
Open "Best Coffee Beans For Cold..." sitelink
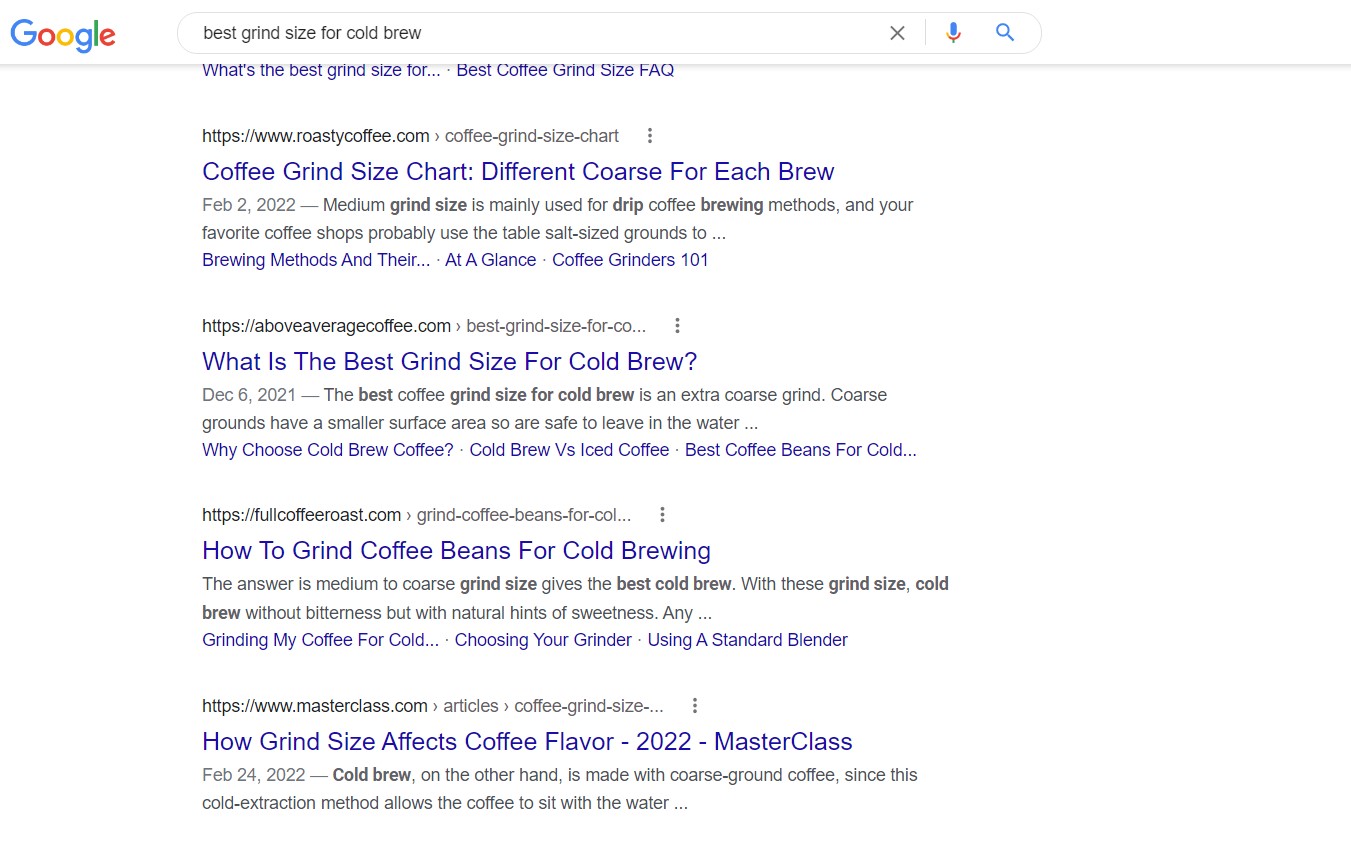801,450
